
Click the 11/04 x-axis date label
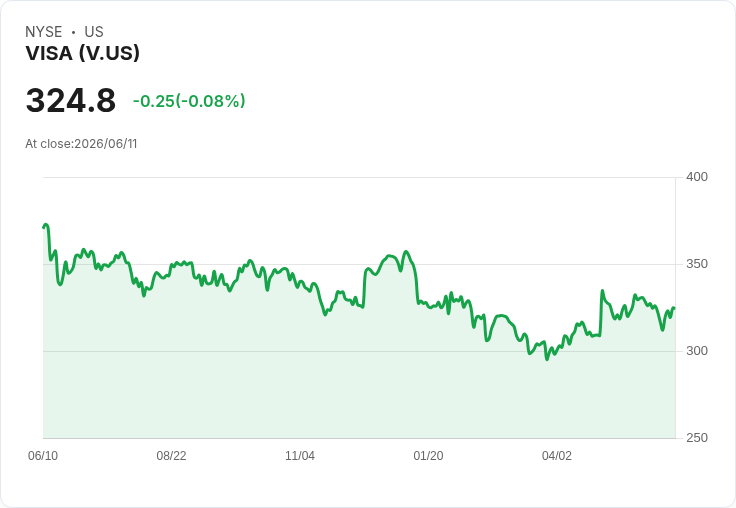tap(300, 456)
